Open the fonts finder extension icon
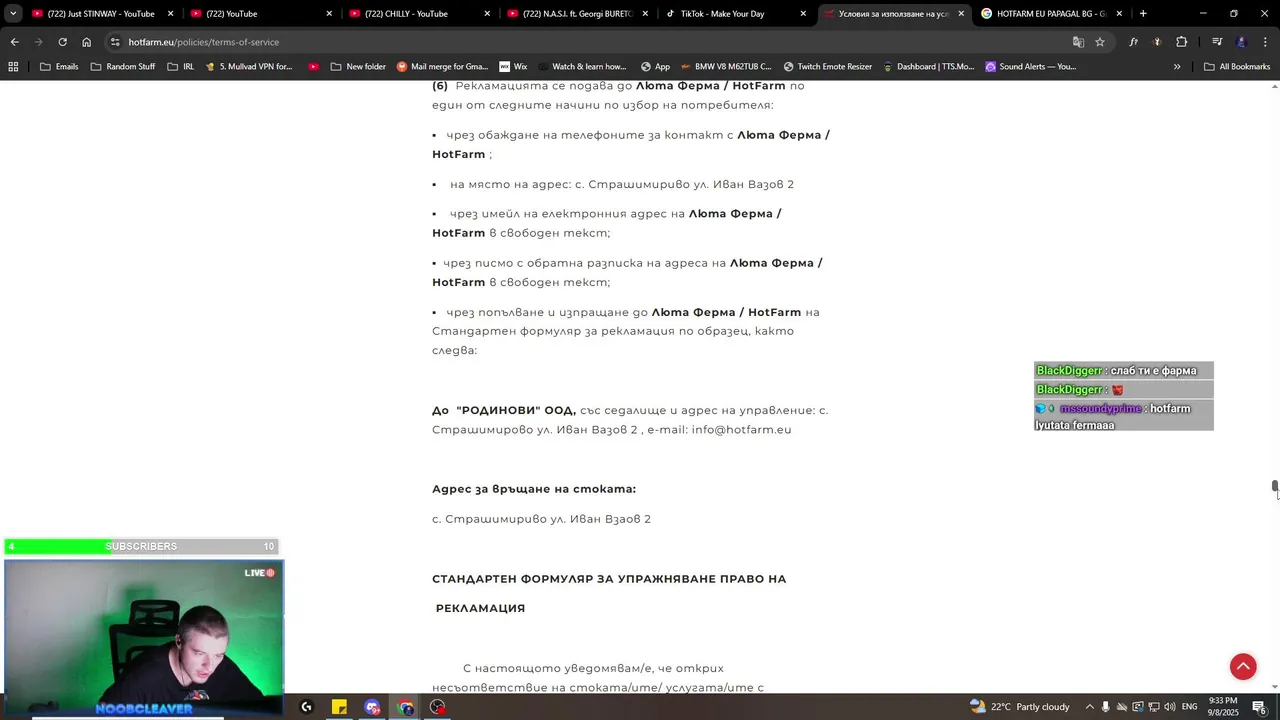 pyautogui.click(x=1133, y=42)
